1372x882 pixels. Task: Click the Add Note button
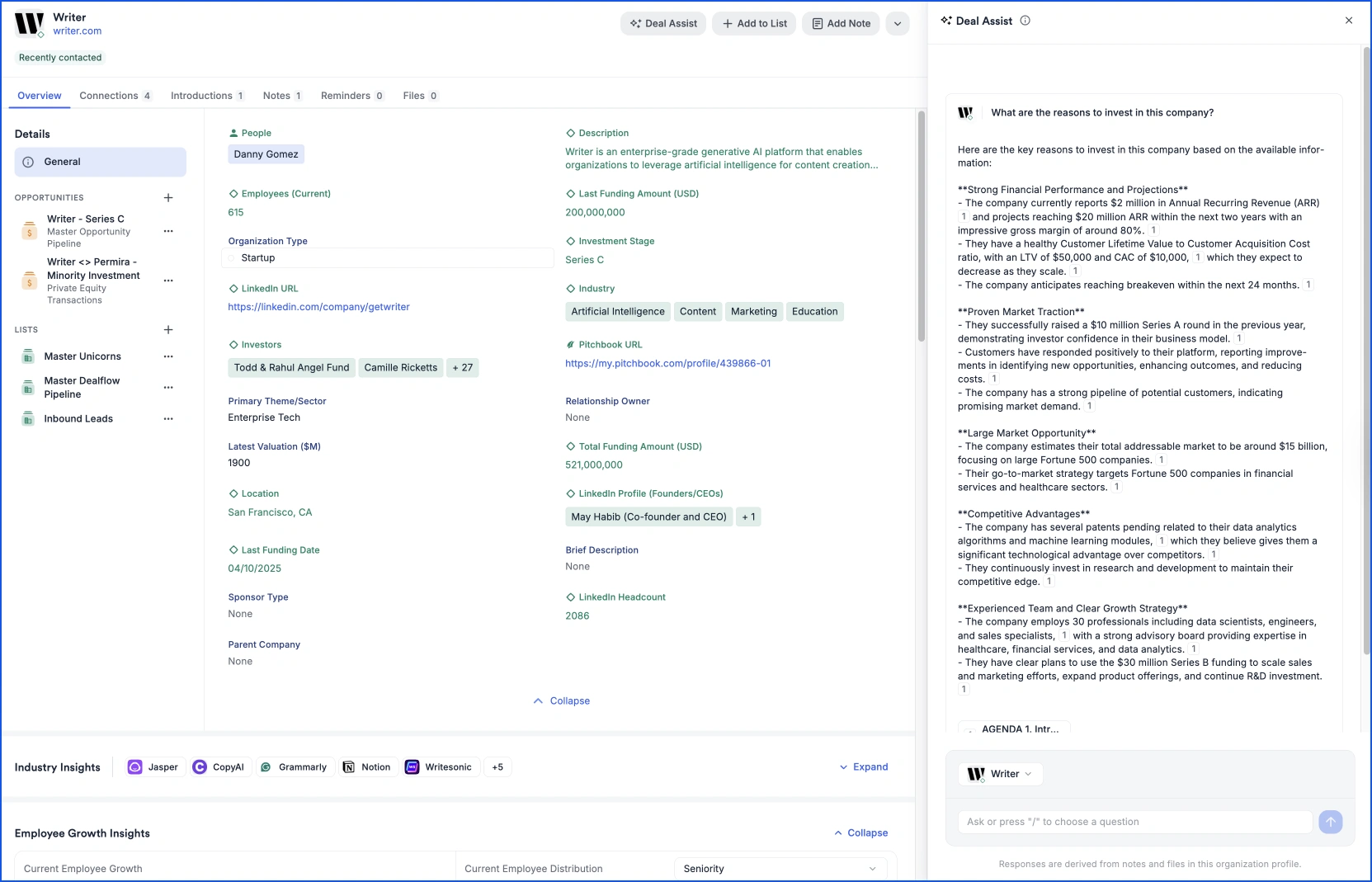[842, 23]
